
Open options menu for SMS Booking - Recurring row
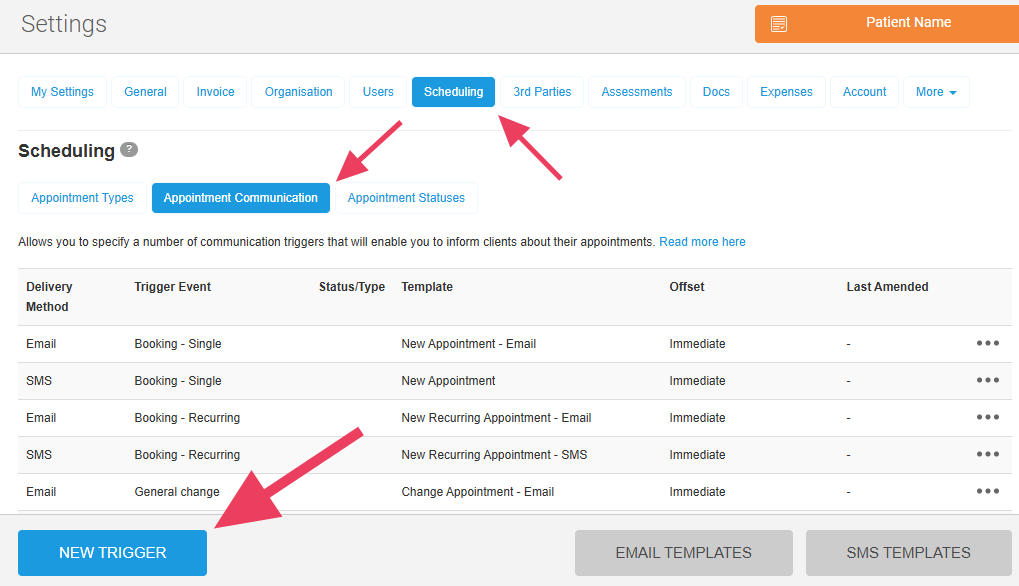(987, 455)
